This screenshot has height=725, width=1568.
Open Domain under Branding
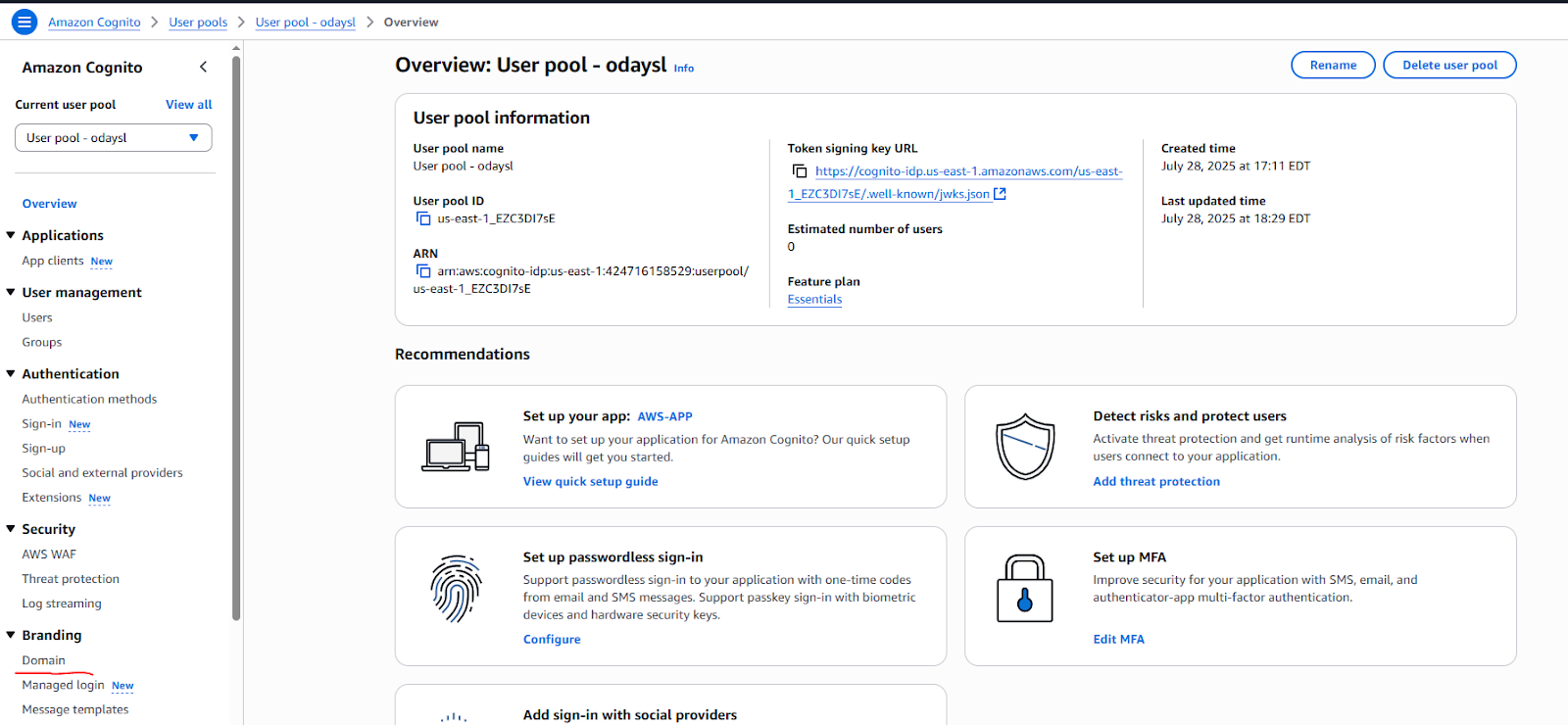coord(44,660)
